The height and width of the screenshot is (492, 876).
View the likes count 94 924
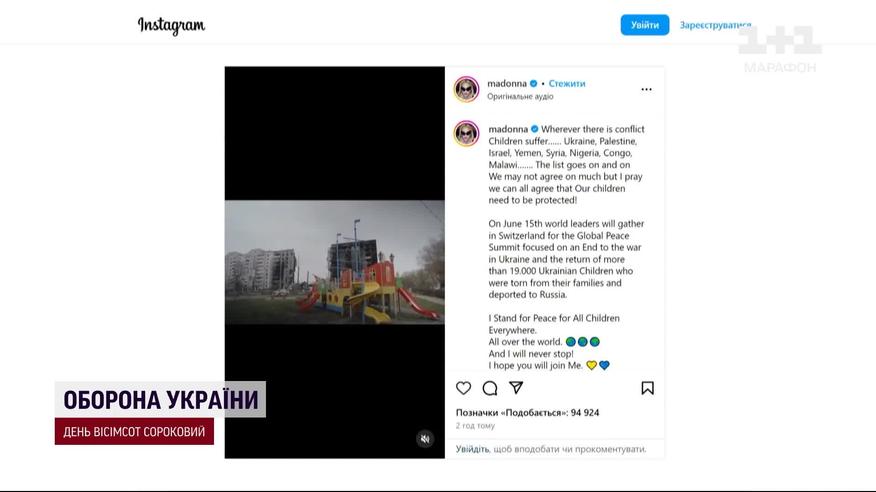point(527,413)
